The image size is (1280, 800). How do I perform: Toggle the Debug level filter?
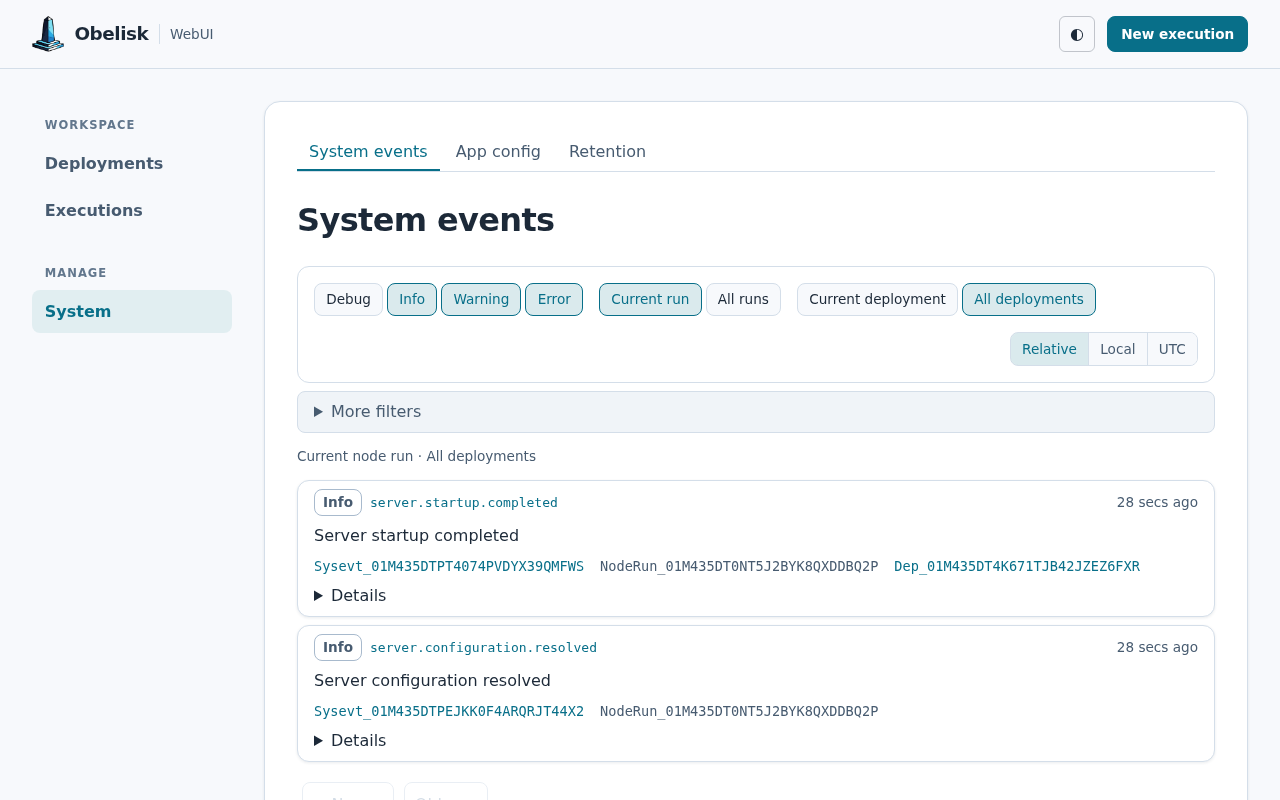click(348, 299)
